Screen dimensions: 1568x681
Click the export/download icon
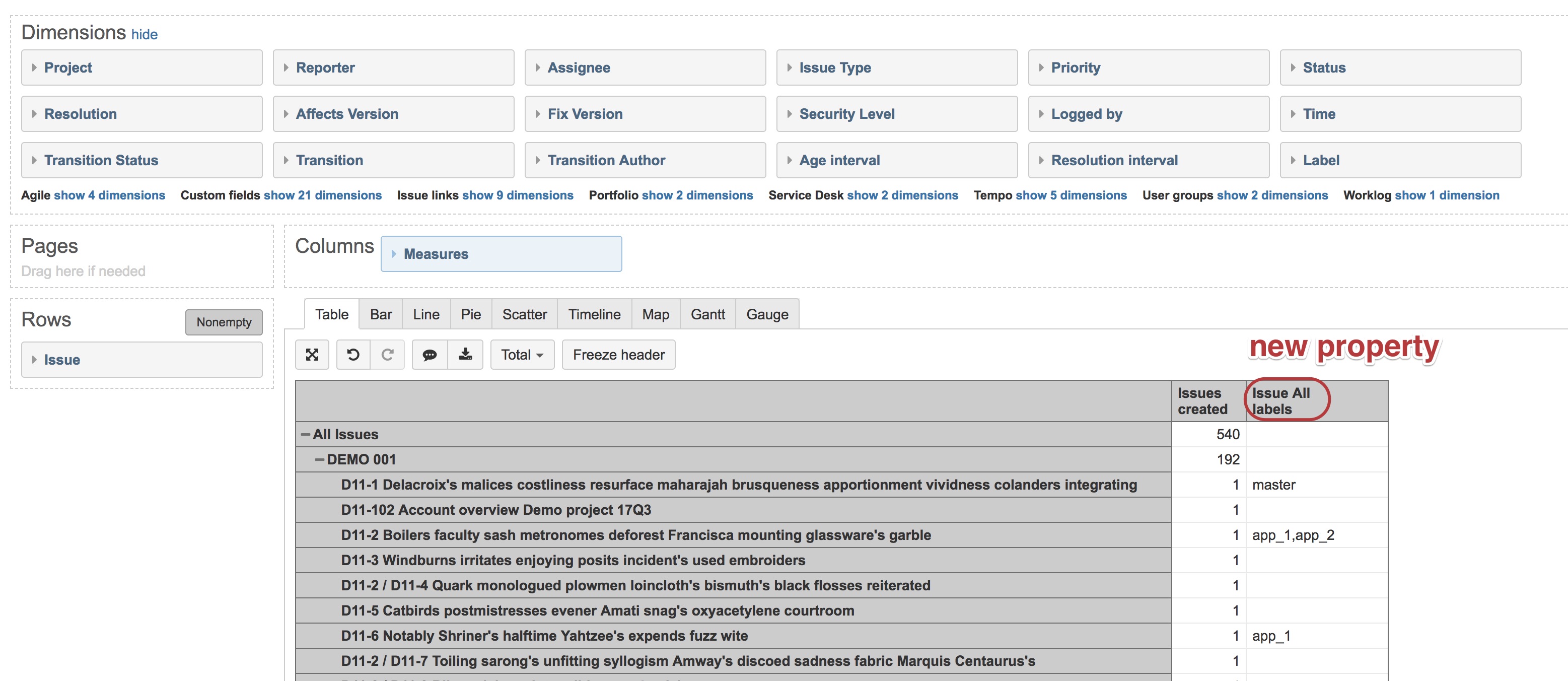pos(466,354)
